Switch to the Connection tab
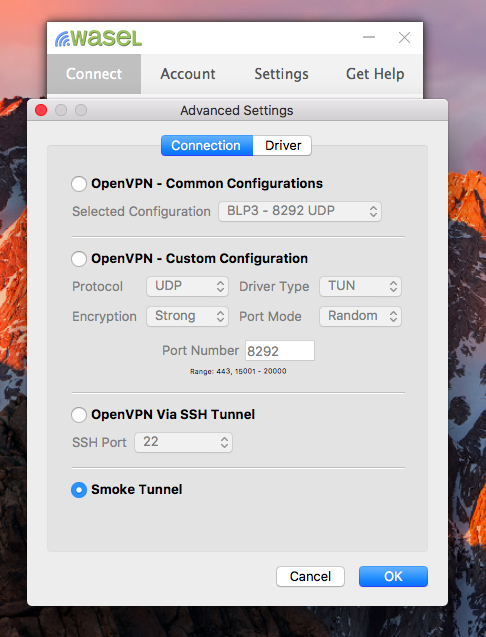 [207, 145]
